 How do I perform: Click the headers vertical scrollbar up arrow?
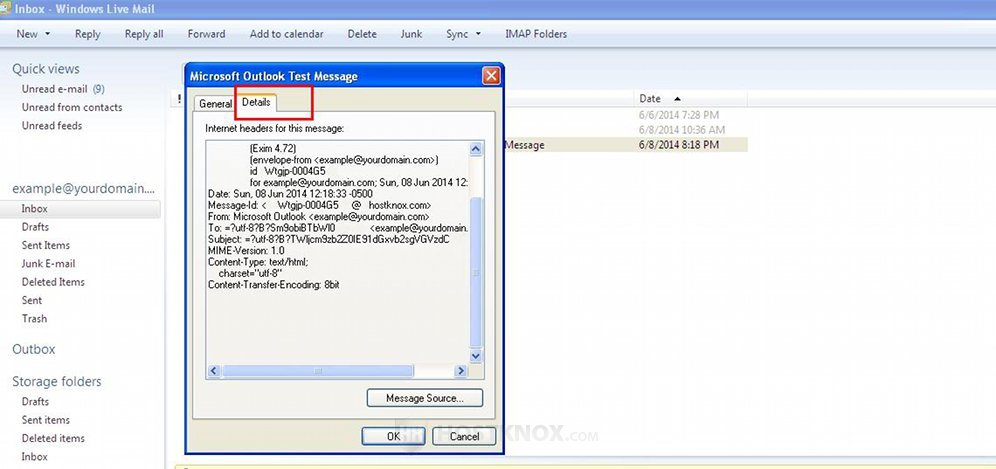point(476,149)
